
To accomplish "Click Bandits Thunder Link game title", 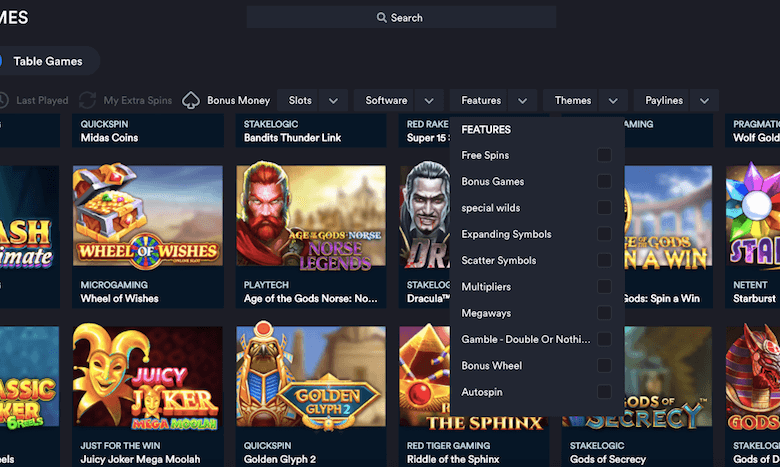I will click(x=292, y=138).
